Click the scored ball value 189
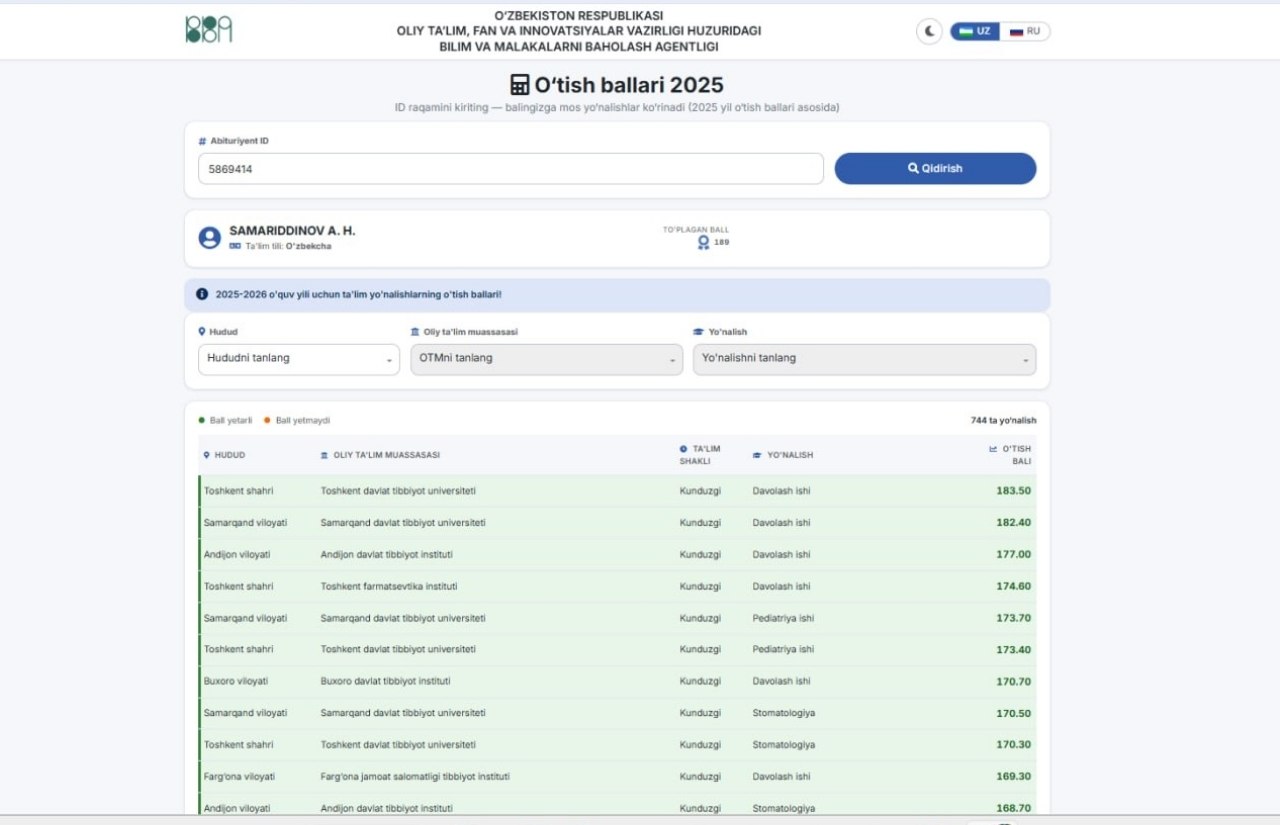1280x825 pixels. pyautogui.click(x=721, y=242)
